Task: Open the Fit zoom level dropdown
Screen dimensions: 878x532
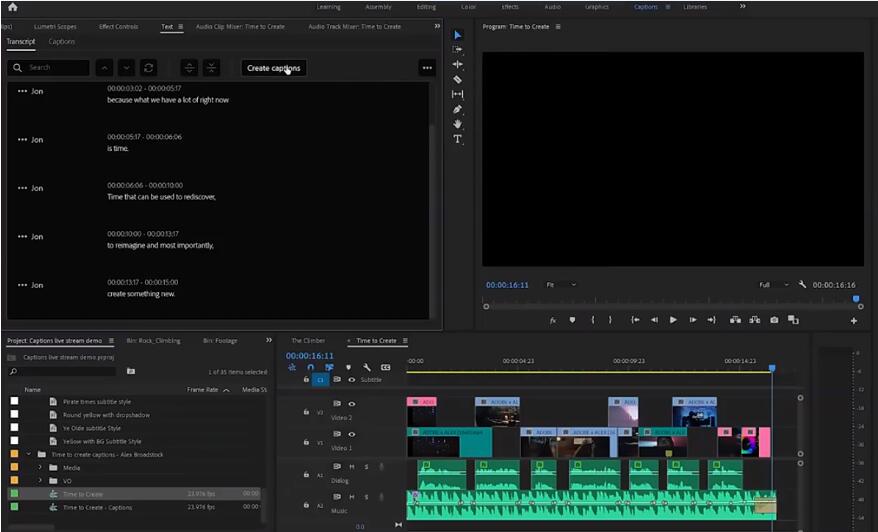Action: coord(561,284)
